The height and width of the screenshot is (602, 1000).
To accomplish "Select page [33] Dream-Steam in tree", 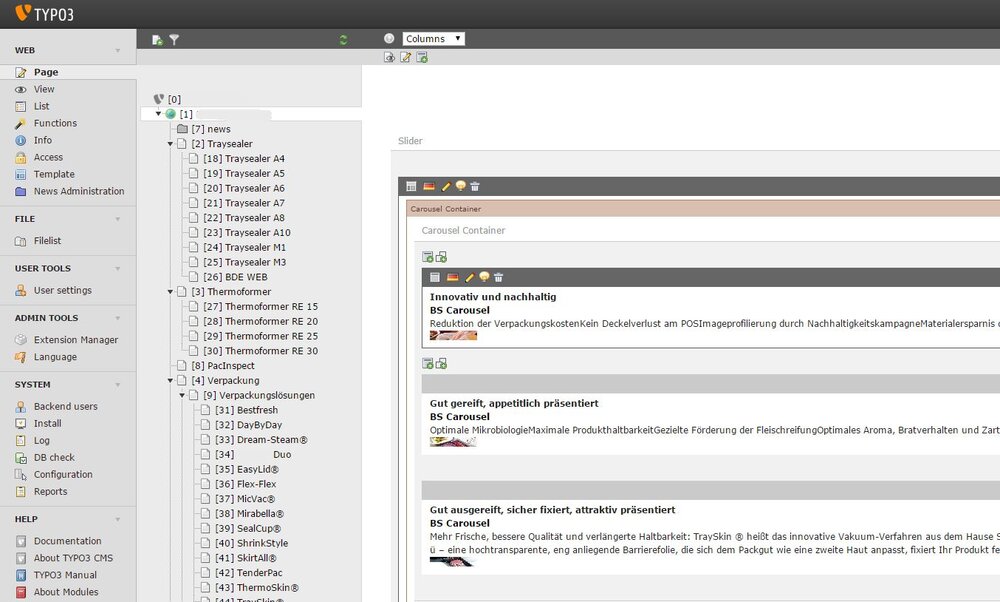I will point(261,440).
